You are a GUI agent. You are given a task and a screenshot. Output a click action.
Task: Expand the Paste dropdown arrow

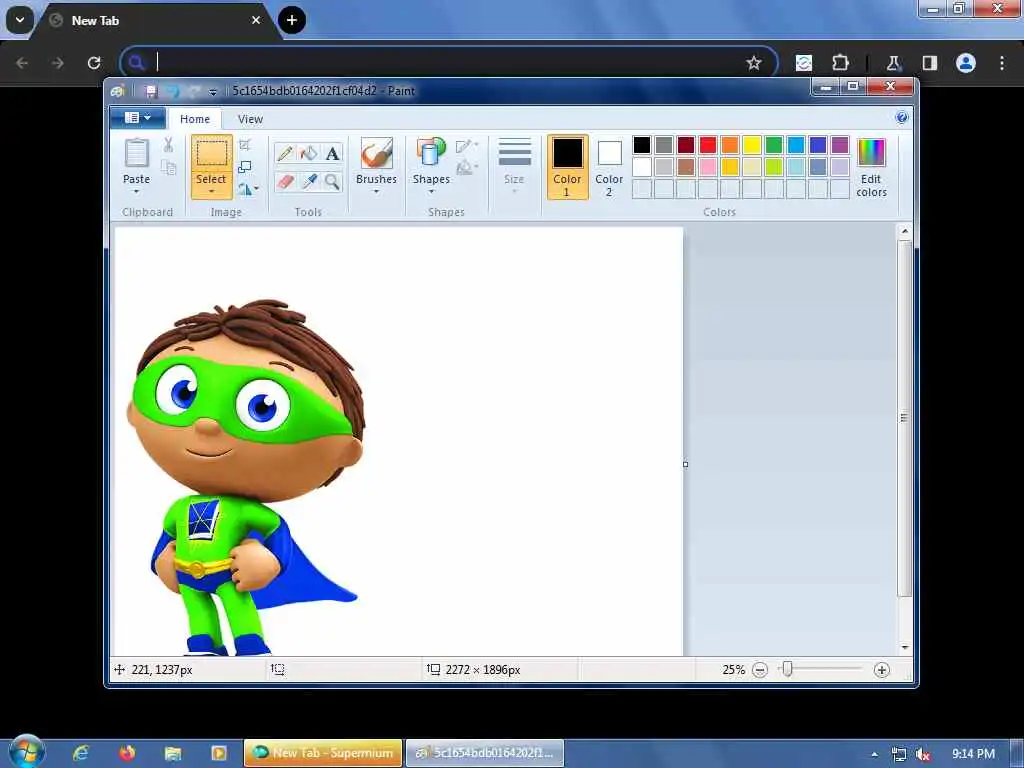136,192
